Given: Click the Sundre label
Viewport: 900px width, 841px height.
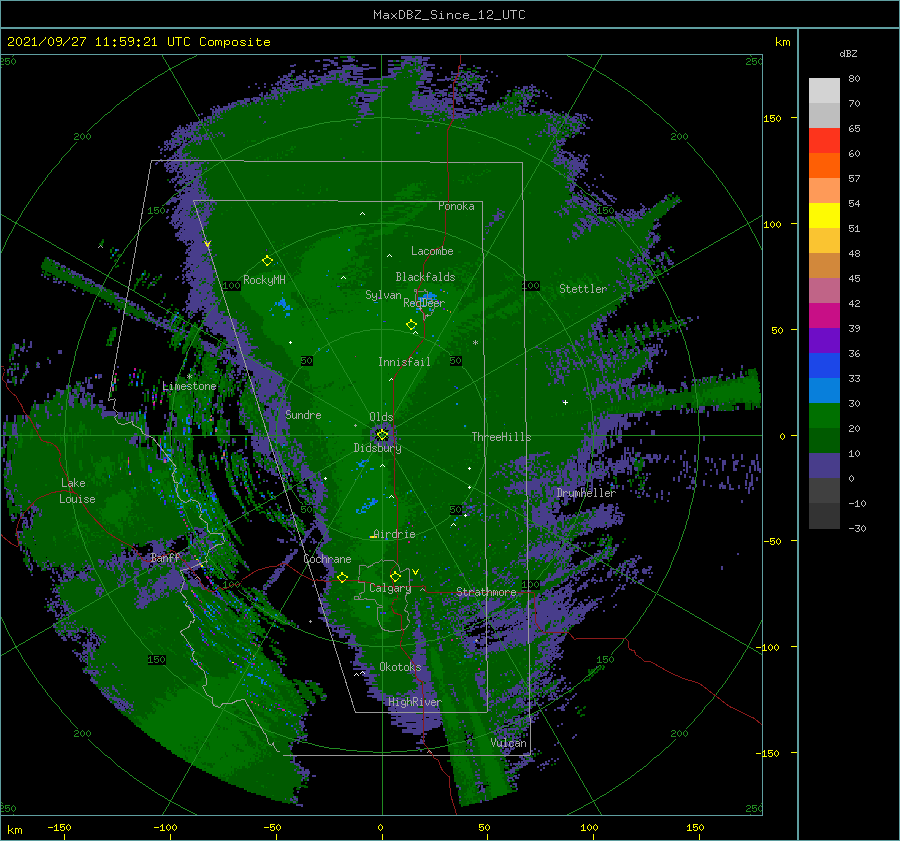Looking at the screenshot, I should click(303, 415).
